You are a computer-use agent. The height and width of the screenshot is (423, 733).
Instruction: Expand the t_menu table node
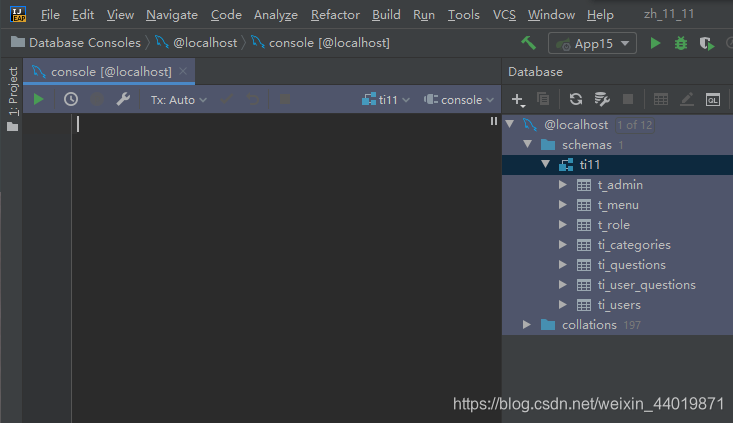coord(563,205)
